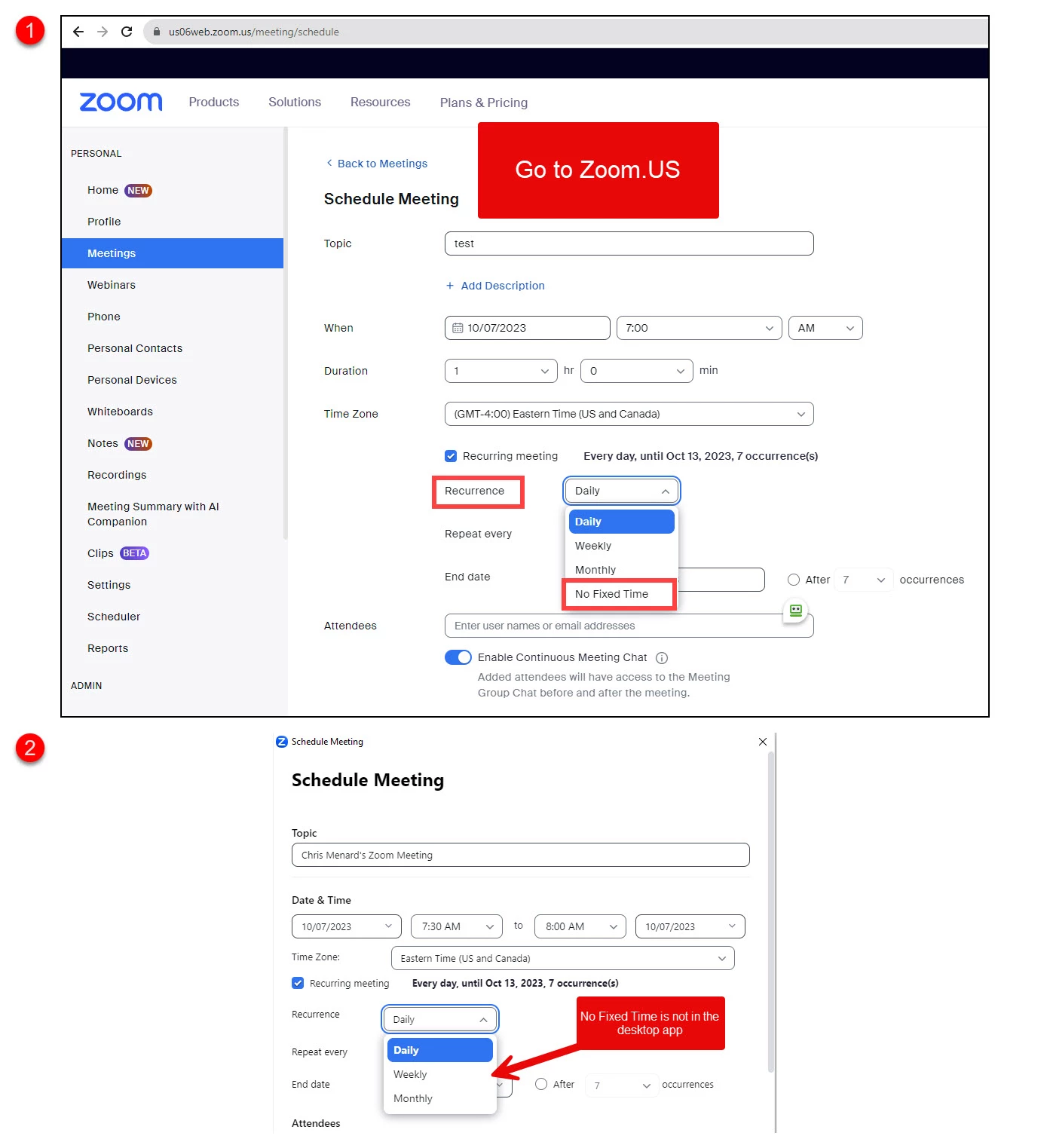Viewport: 1050px width, 1148px height.
Task: Open the Resources menu
Action: [x=381, y=102]
